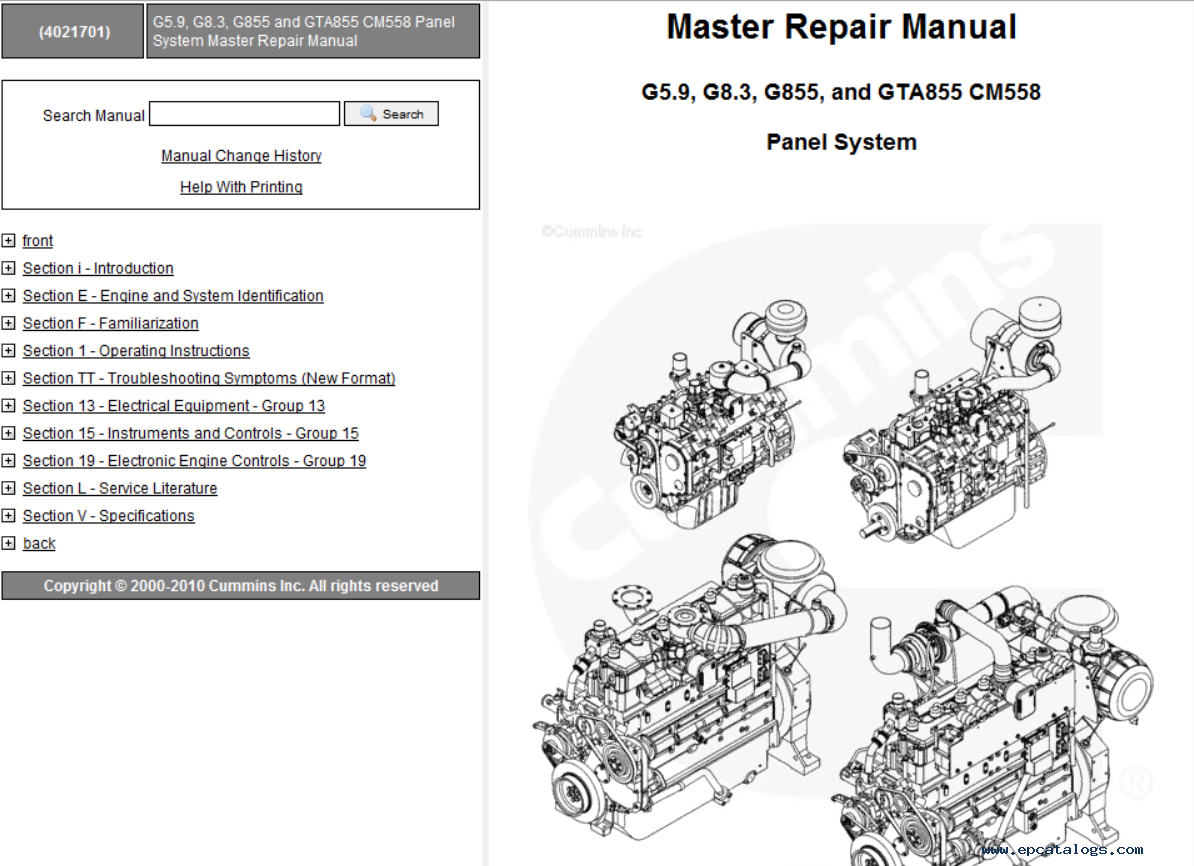
Task: Expand Section L Service Literature node
Action: [x=8, y=488]
